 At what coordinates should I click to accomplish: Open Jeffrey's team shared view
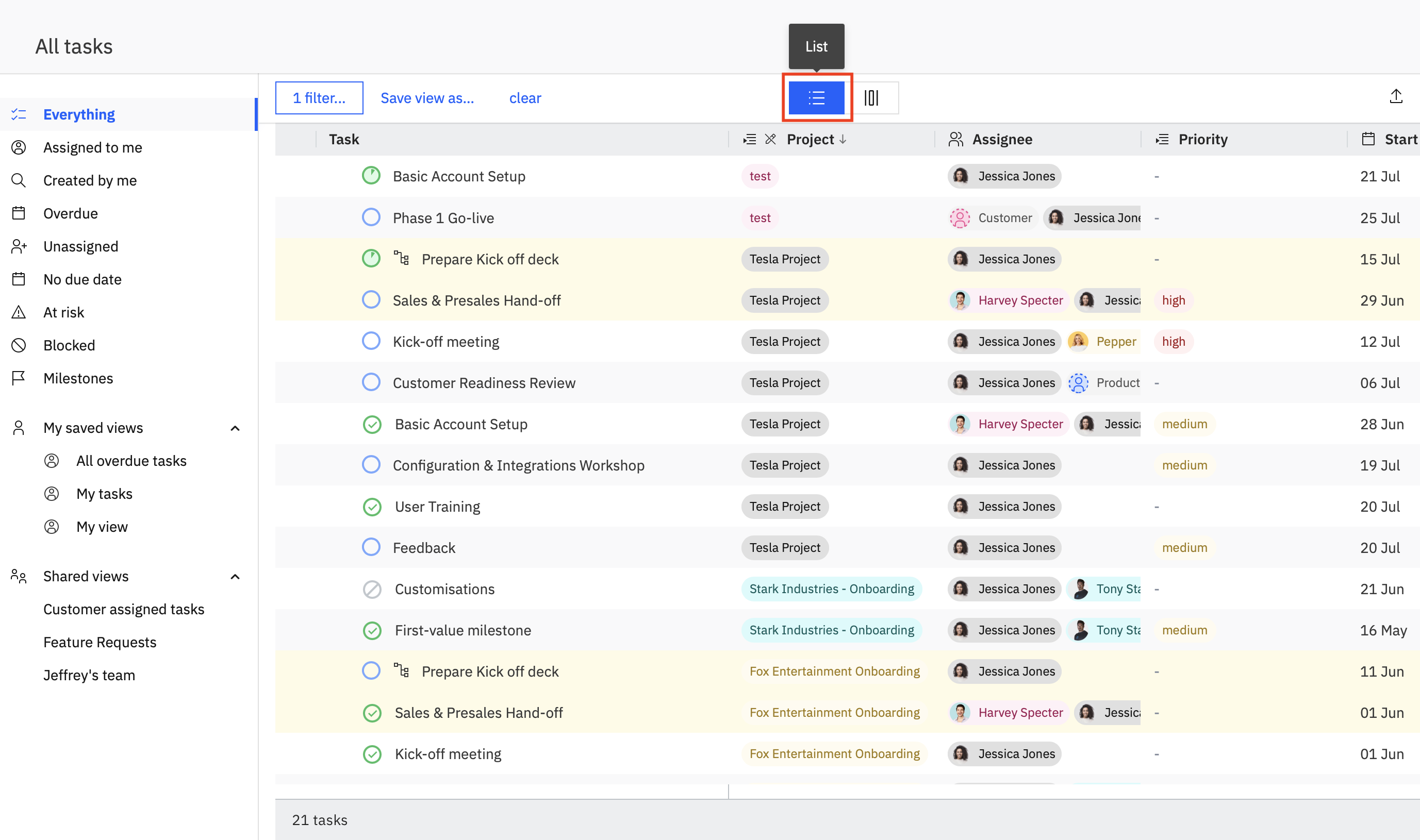89,675
